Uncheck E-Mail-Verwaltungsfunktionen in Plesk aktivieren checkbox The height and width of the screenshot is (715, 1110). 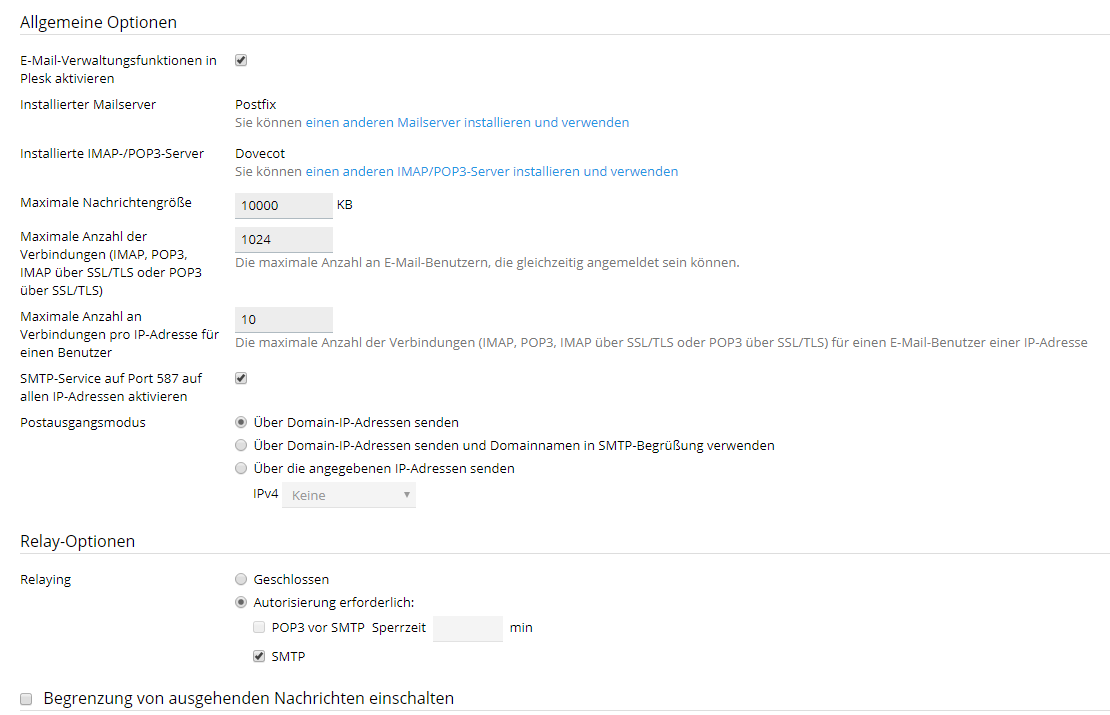click(241, 60)
